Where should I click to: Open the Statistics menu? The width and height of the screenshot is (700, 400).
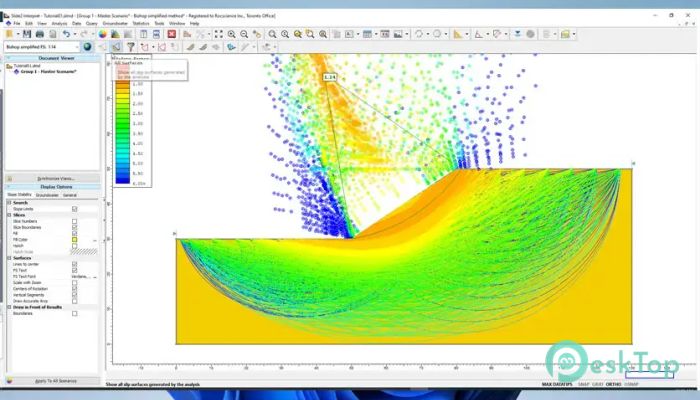coord(141,23)
